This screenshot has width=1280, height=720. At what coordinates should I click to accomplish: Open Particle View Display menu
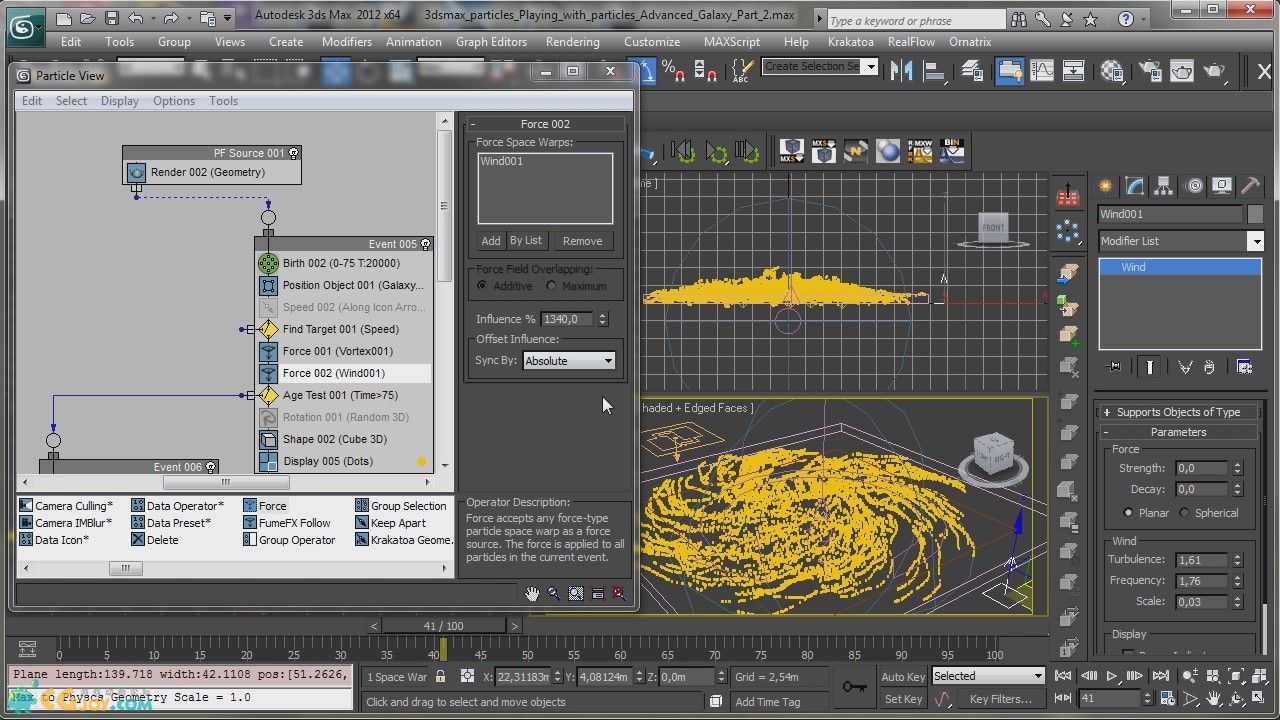[120, 101]
